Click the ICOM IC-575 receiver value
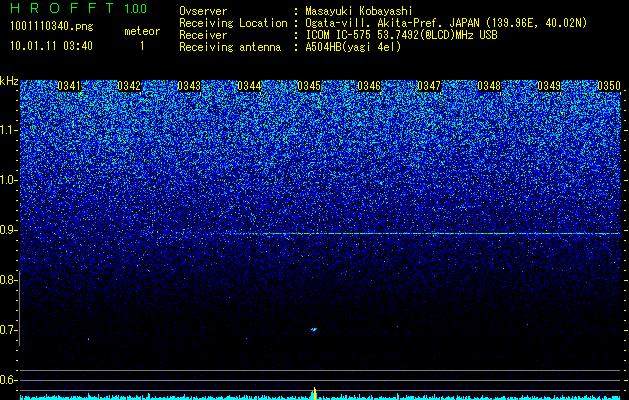Image resolution: width=629 pixels, height=400 pixels. point(401,35)
